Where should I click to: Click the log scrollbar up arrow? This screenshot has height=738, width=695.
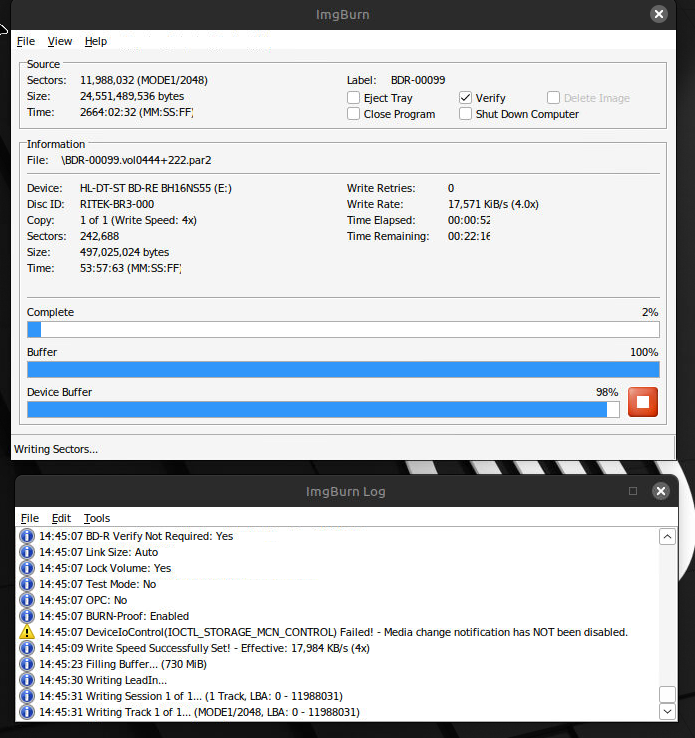[667, 537]
